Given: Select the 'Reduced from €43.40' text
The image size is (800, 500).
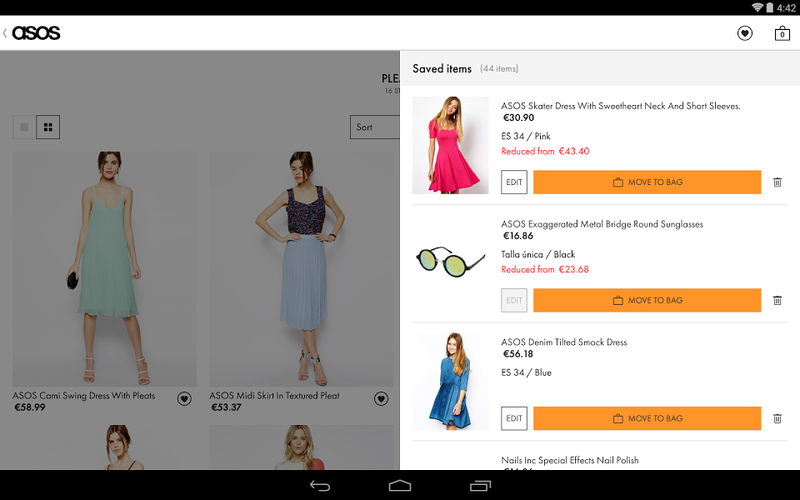Looking at the screenshot, I should [x=545, y=151].
